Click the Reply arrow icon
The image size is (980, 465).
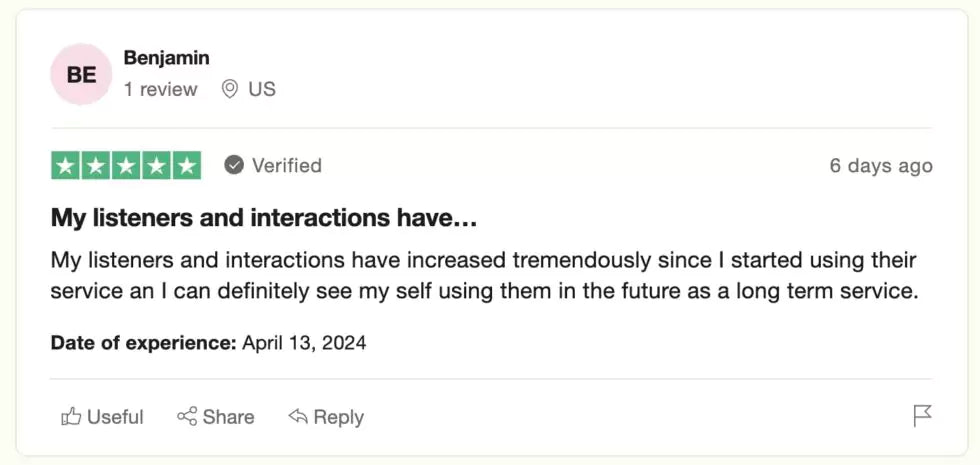(297, 417)
